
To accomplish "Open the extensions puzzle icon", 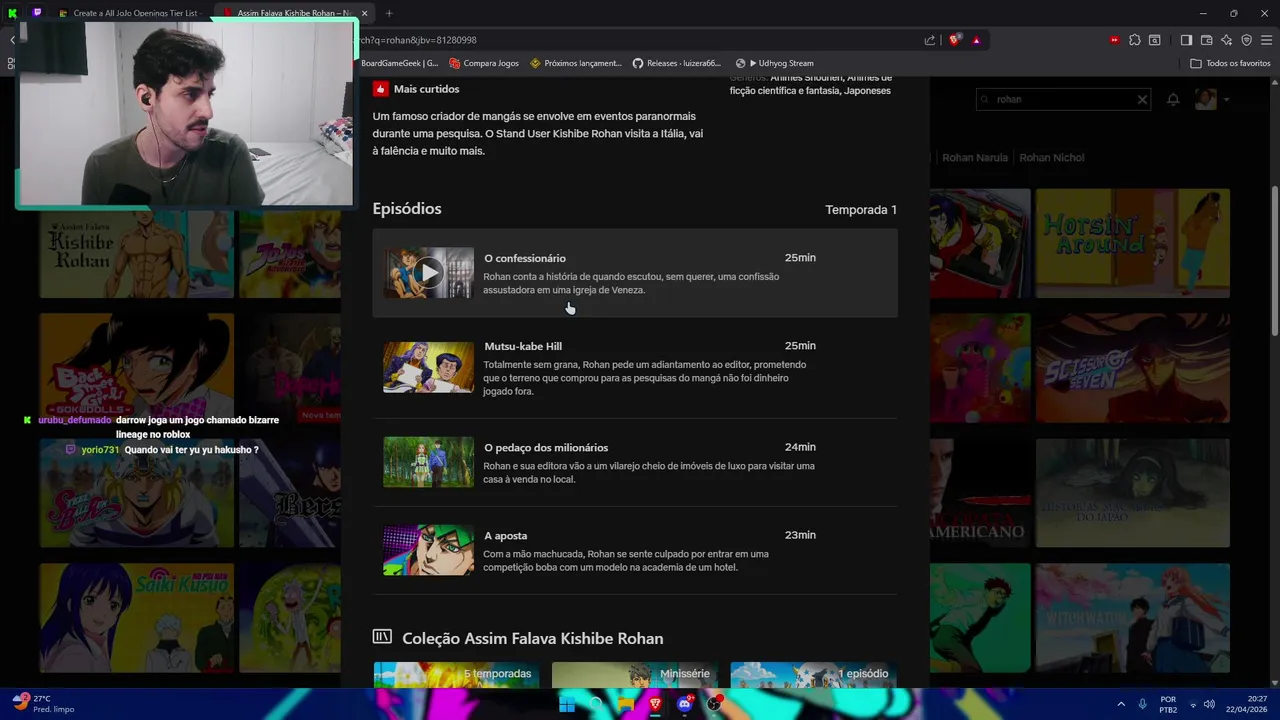I will click(1135, 40).
